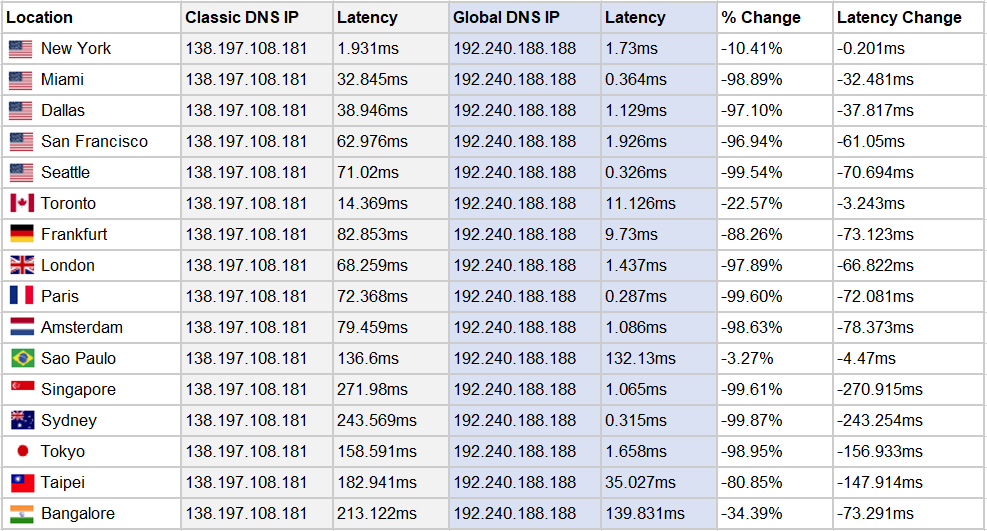
Task: Click the Latency Change column header
Action: (899, 17)
